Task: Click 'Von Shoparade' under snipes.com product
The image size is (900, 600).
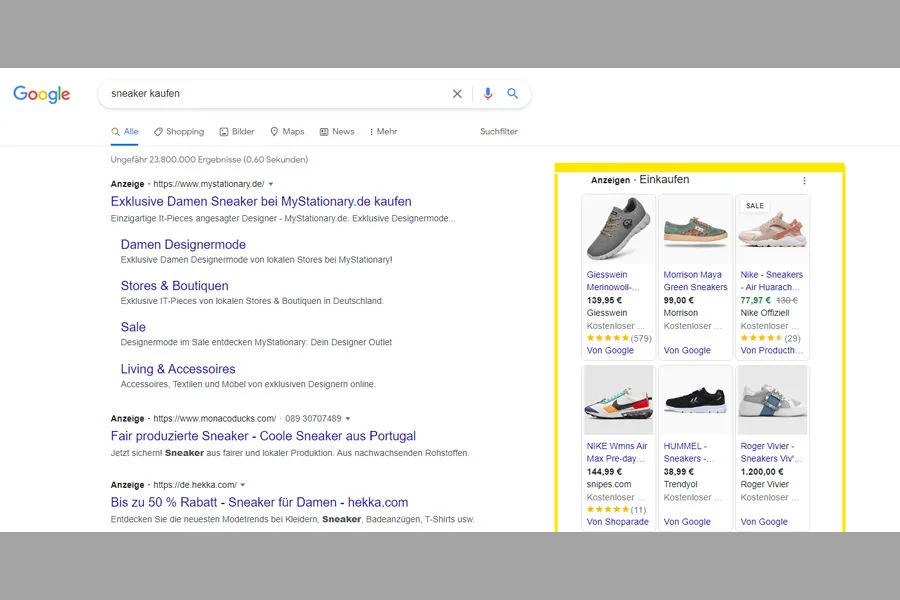Action: point(618,522)
